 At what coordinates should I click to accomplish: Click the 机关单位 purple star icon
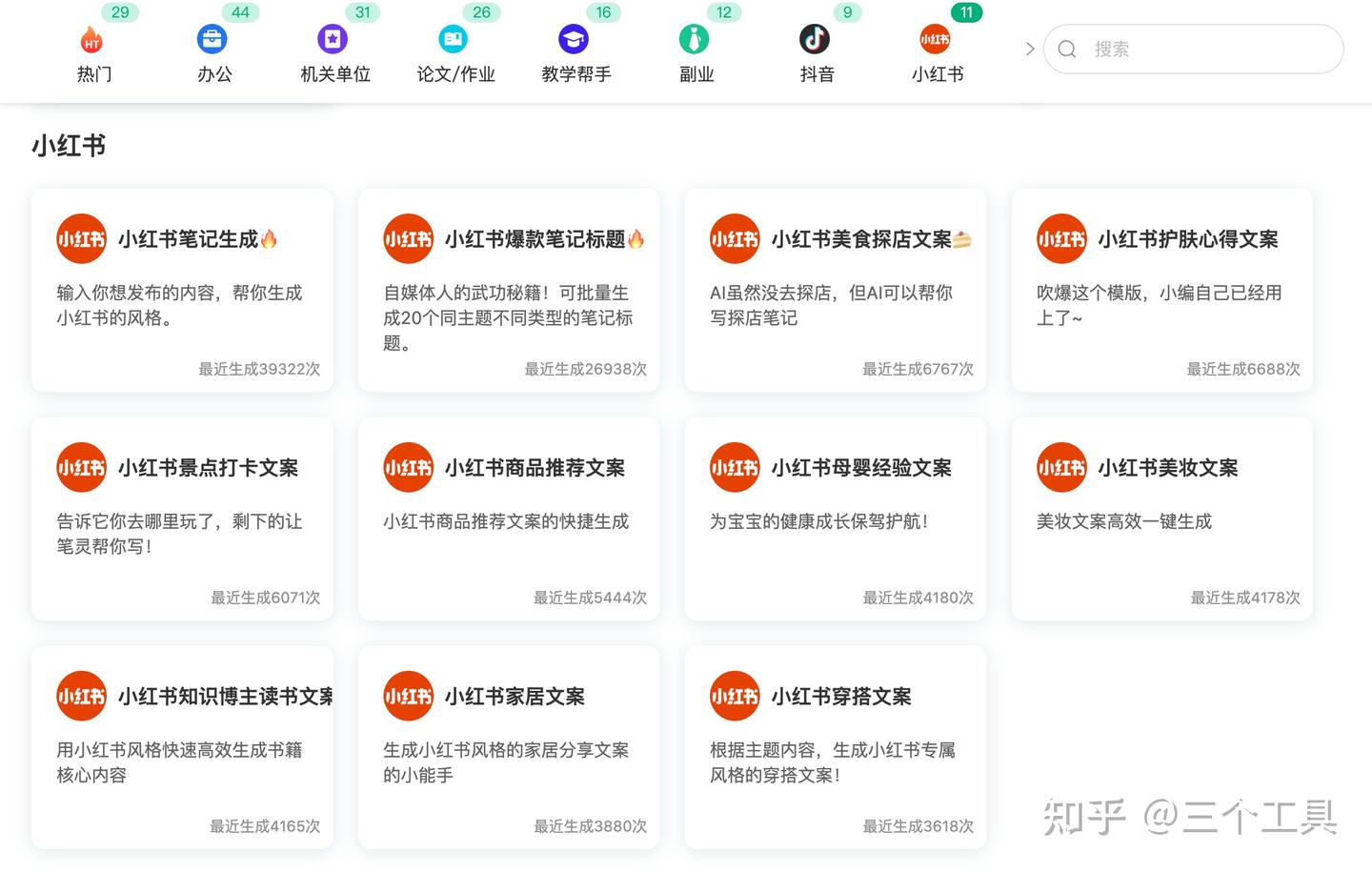pyautogui.click(x=333, y=39)
